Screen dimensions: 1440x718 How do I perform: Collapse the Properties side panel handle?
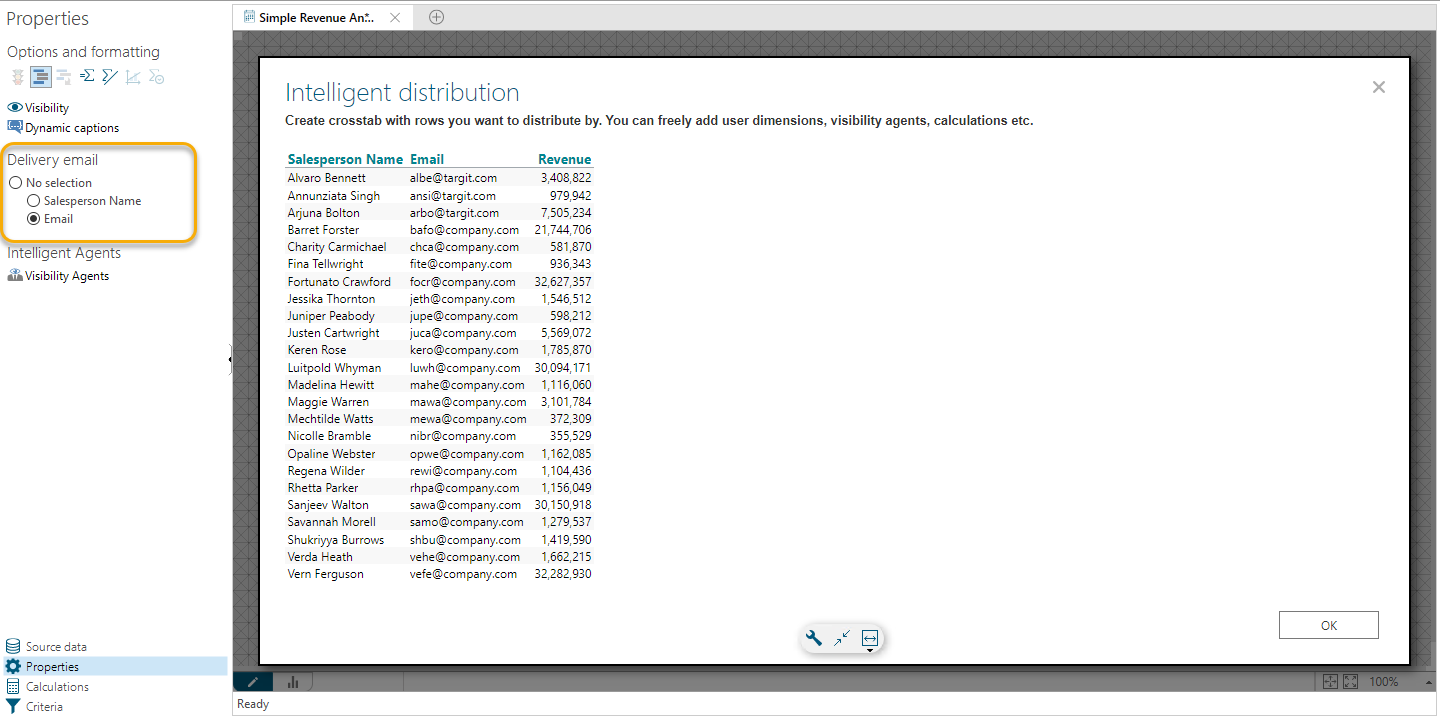click(230, 358)
